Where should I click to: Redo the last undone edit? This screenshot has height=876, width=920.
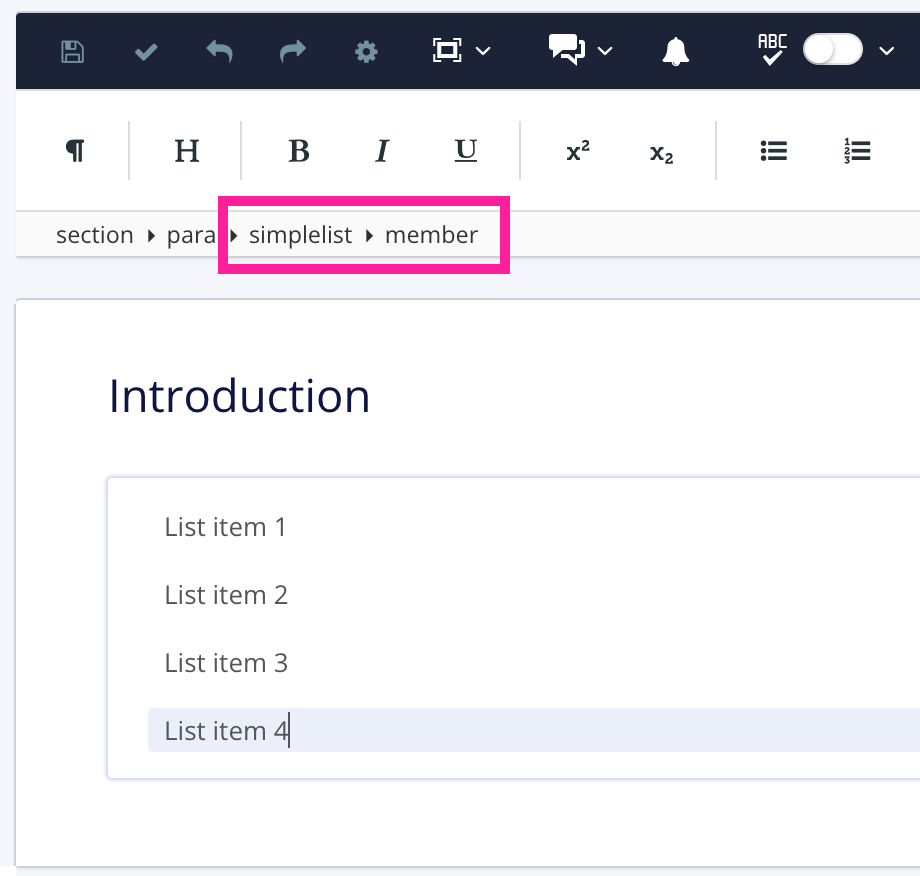click(292, 50)
